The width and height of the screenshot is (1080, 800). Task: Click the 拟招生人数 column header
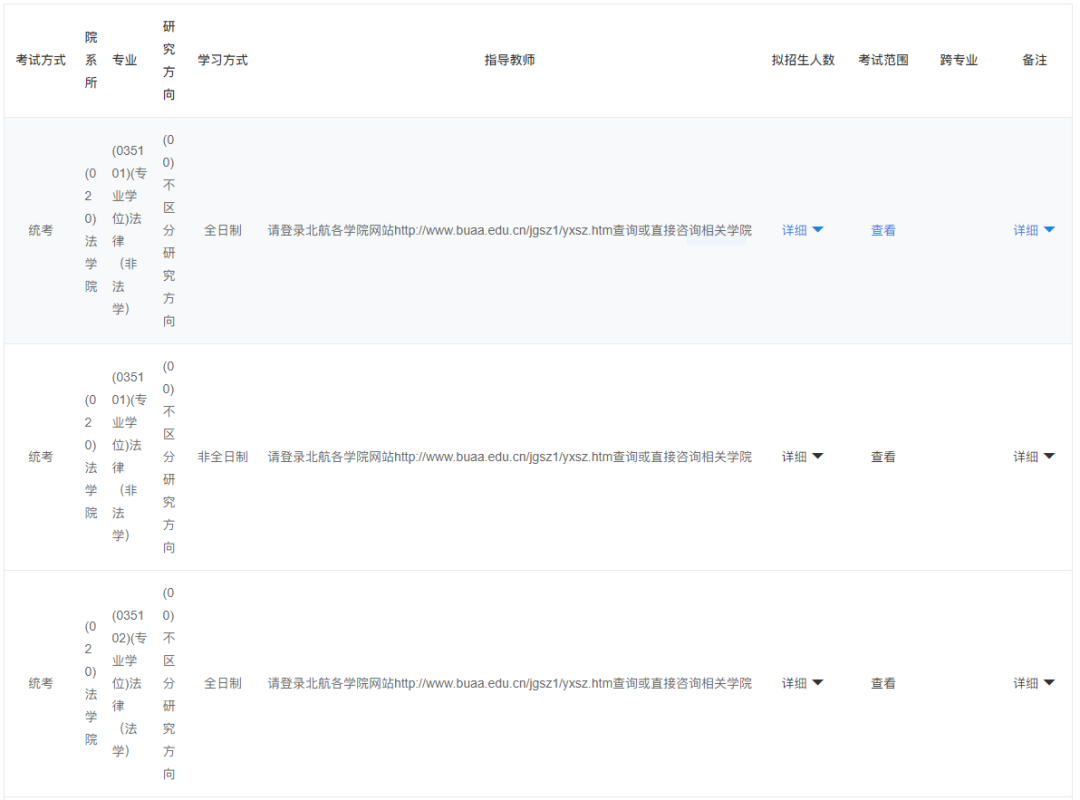point(803,60)
